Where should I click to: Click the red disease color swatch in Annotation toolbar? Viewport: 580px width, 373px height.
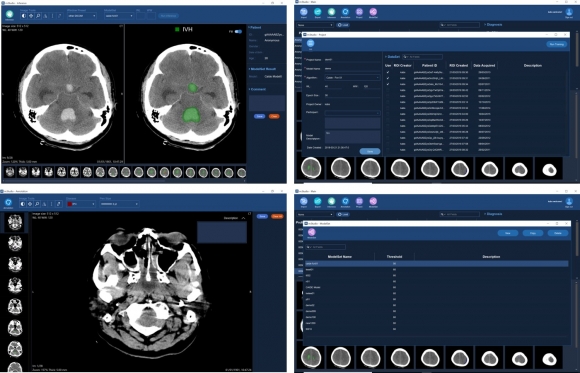[69, 204]
